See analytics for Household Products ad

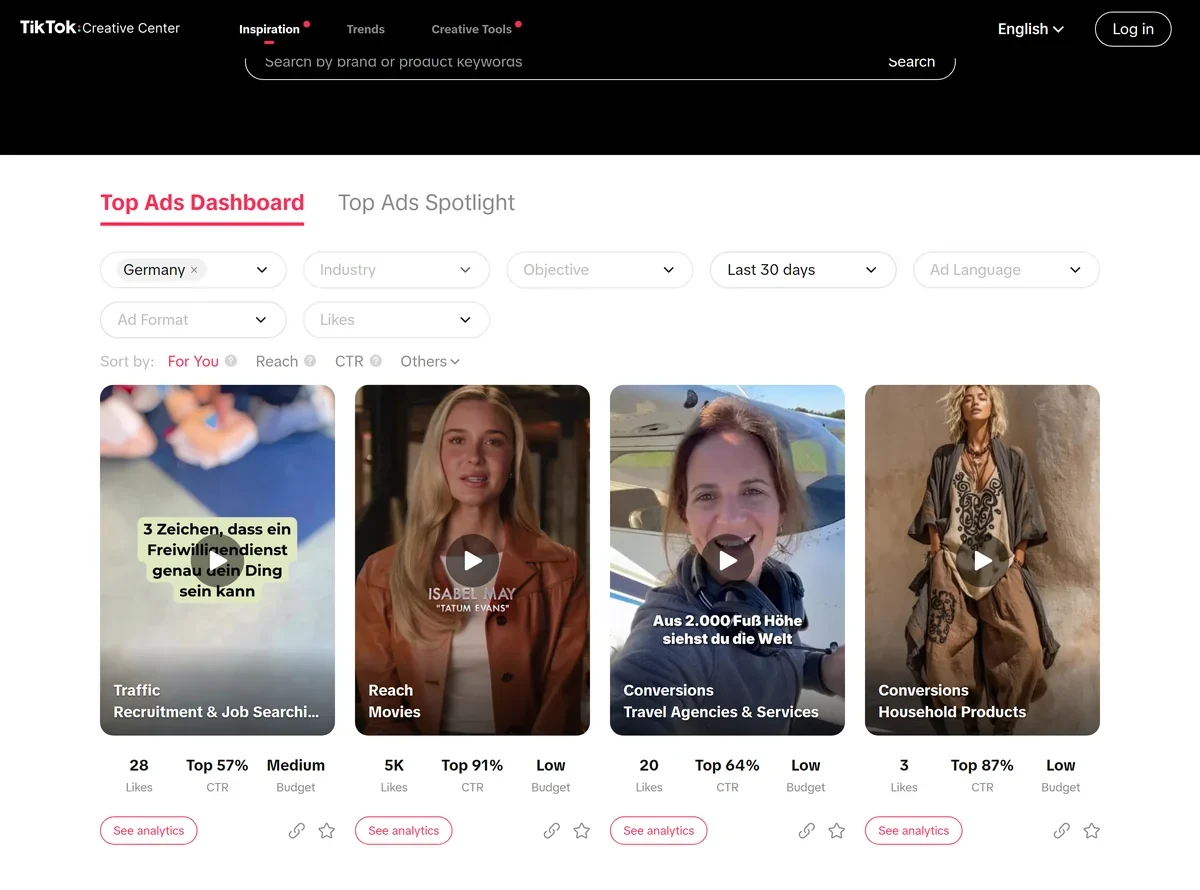coord(914,831)
